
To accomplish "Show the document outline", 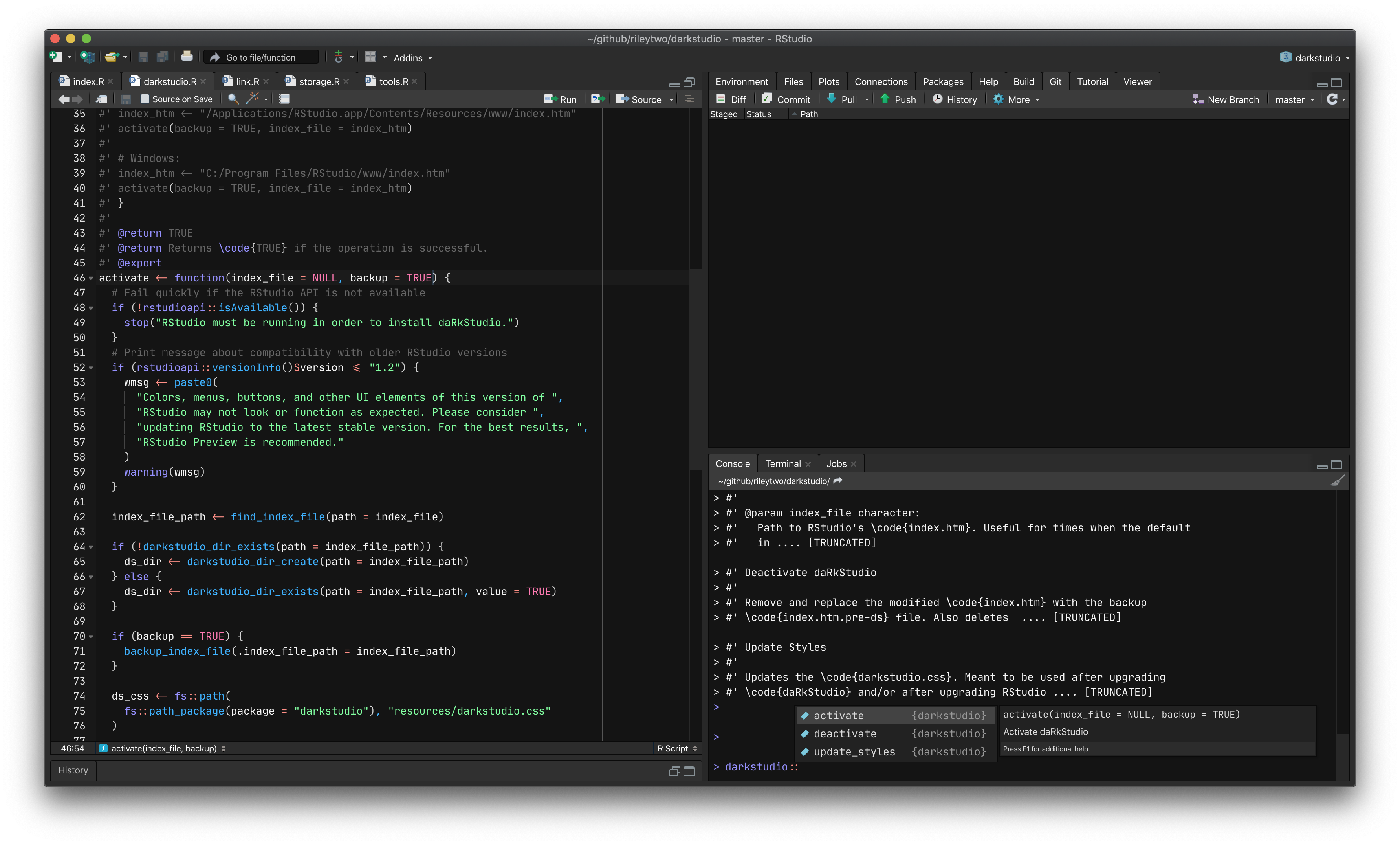I will pyautogui.click(x=689, y=99).
